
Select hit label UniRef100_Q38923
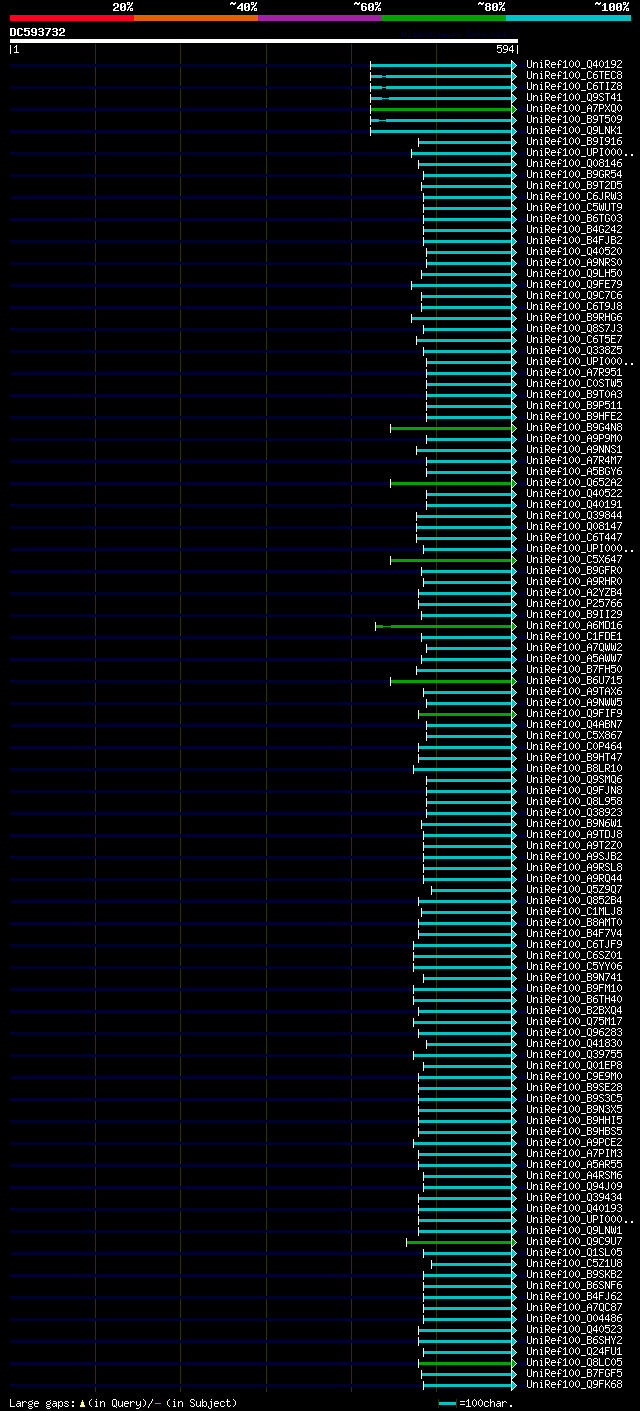(x=574, y=812)
